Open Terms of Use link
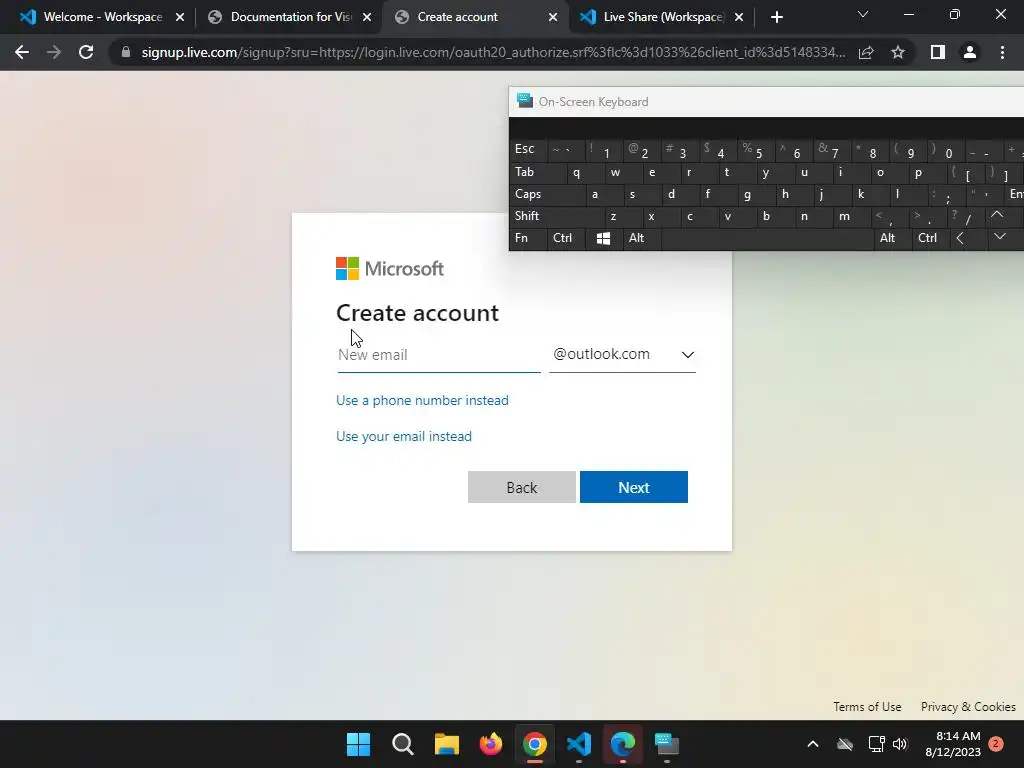Image resolution: width=1024 pixels, height=768 pixels. 867,707
